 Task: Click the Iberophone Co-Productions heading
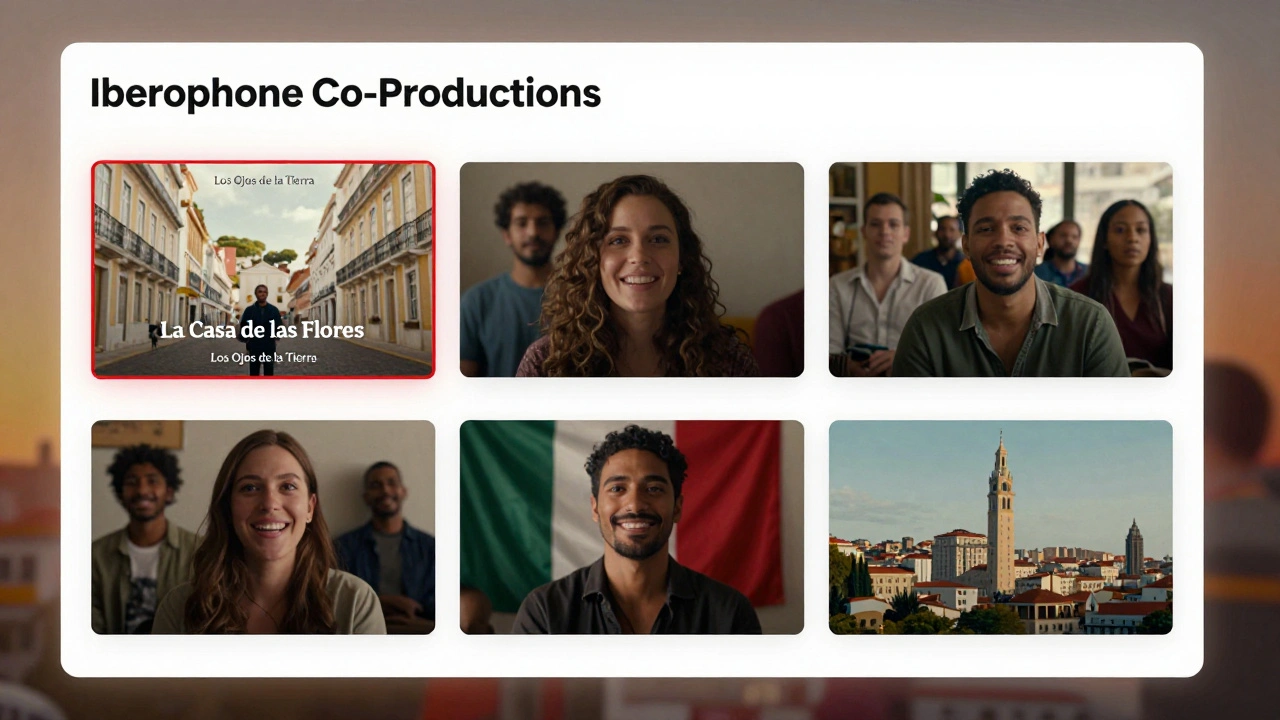[346, 92]
